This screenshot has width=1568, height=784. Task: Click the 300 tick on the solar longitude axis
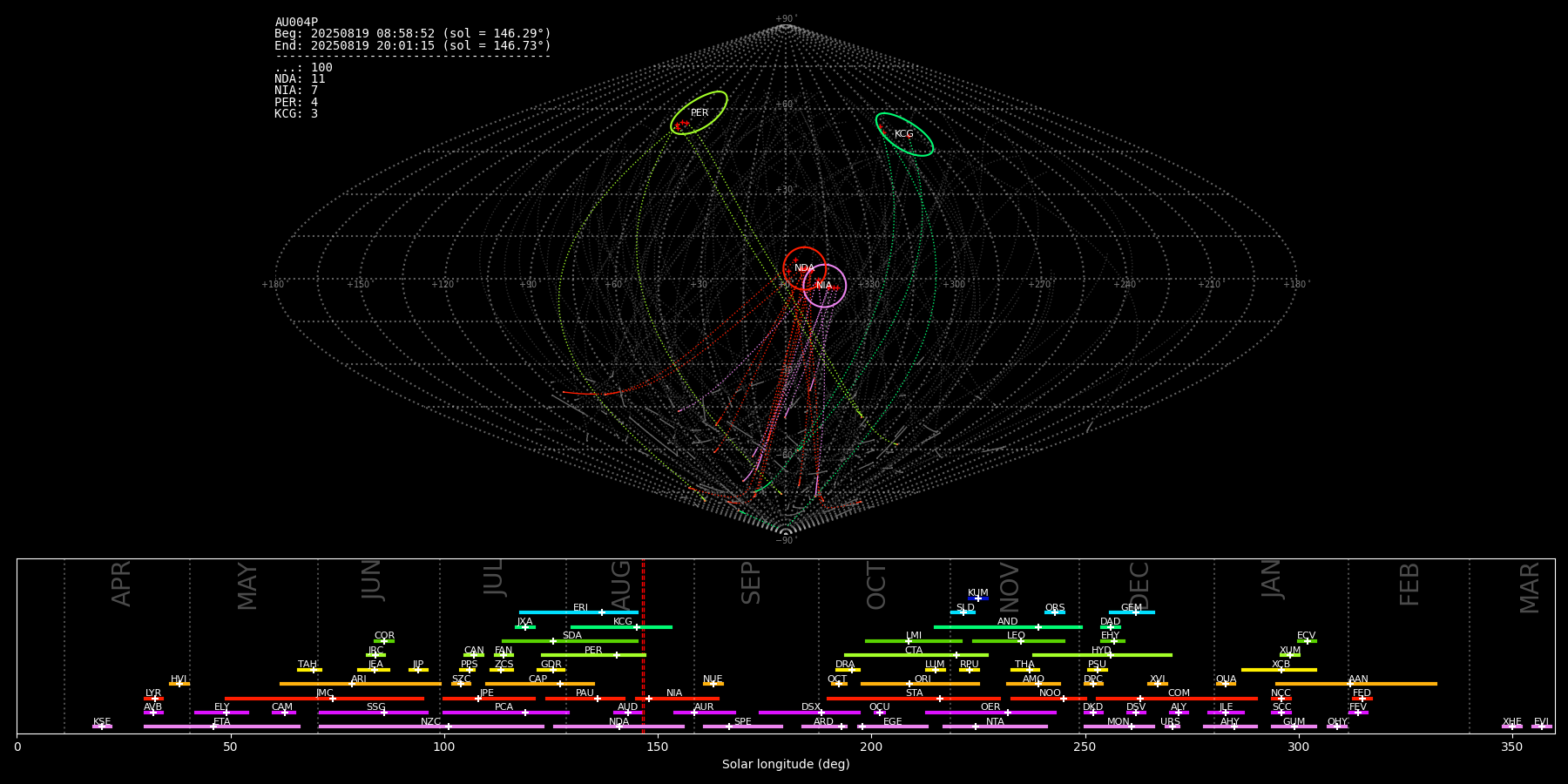point(1298,747)
